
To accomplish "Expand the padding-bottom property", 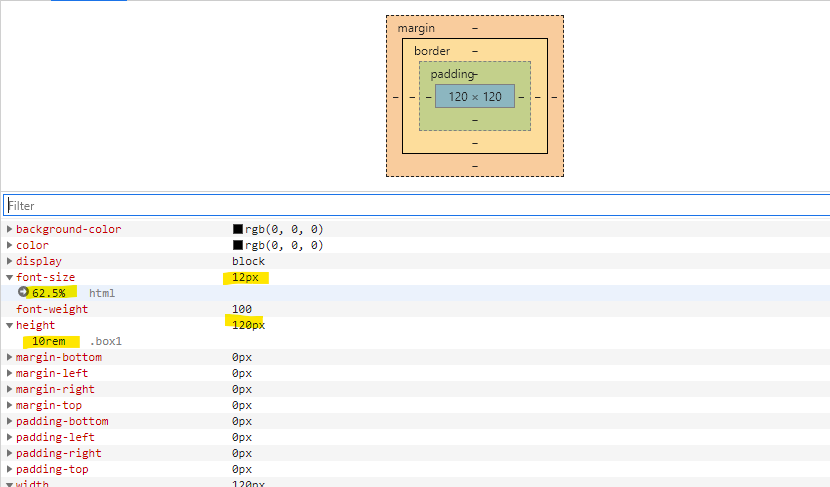I will click(x=9, y=421).
